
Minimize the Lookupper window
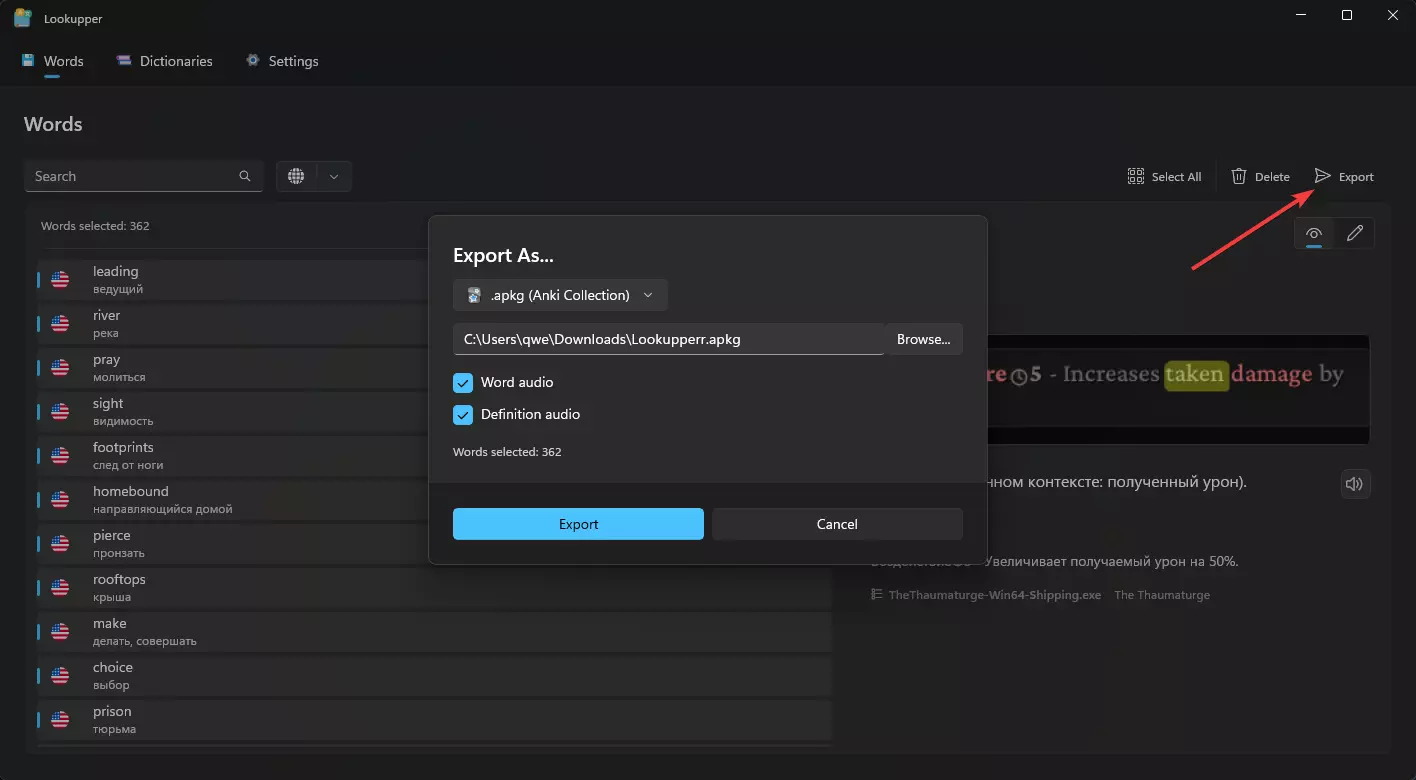tap(1301, 15)
